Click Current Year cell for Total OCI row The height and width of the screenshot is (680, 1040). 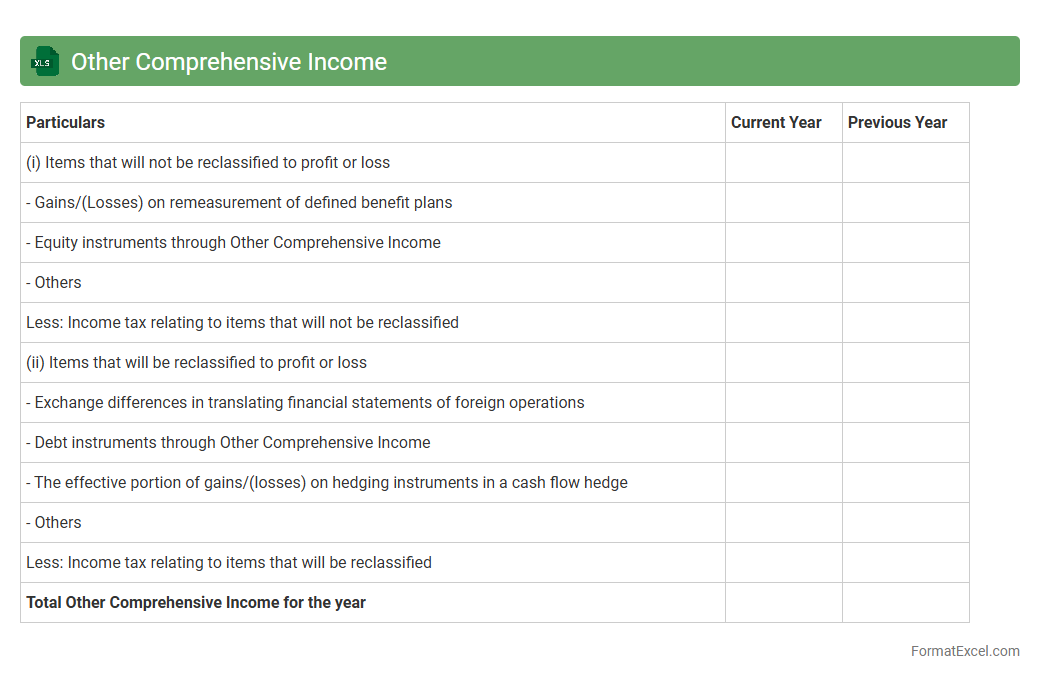click(783, 602)
